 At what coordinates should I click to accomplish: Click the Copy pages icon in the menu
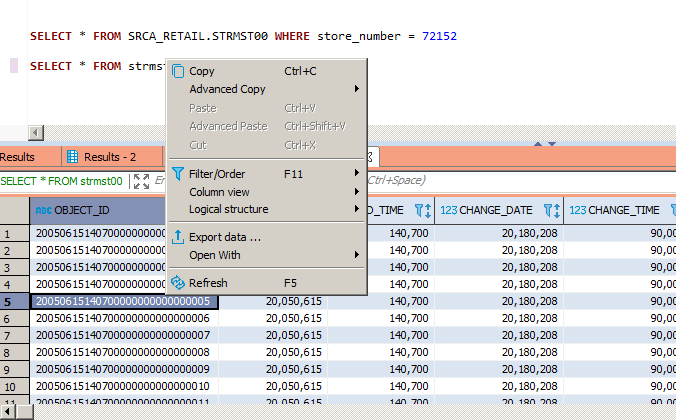point(178,71)
